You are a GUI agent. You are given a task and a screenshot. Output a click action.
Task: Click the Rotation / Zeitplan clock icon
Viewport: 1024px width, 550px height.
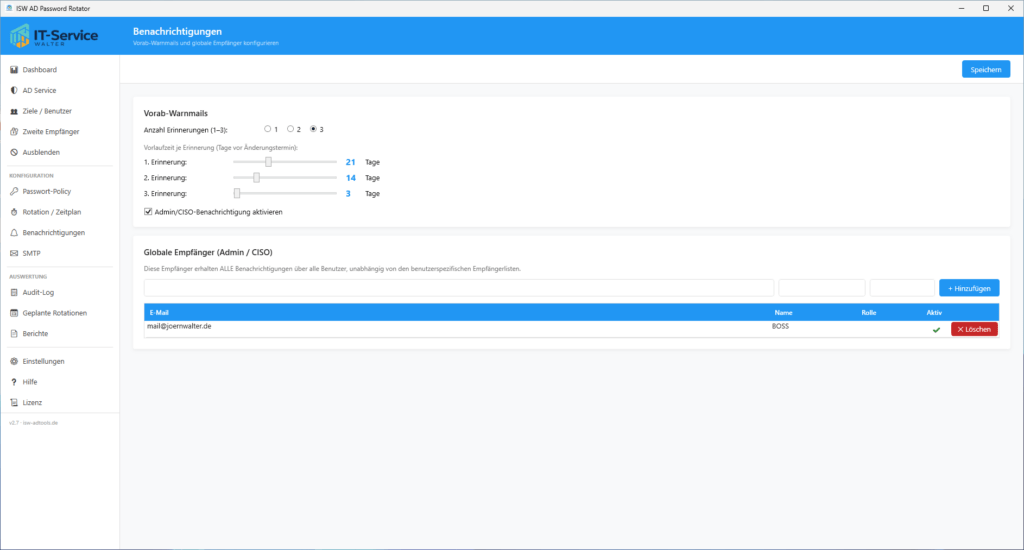click(14, 212)
